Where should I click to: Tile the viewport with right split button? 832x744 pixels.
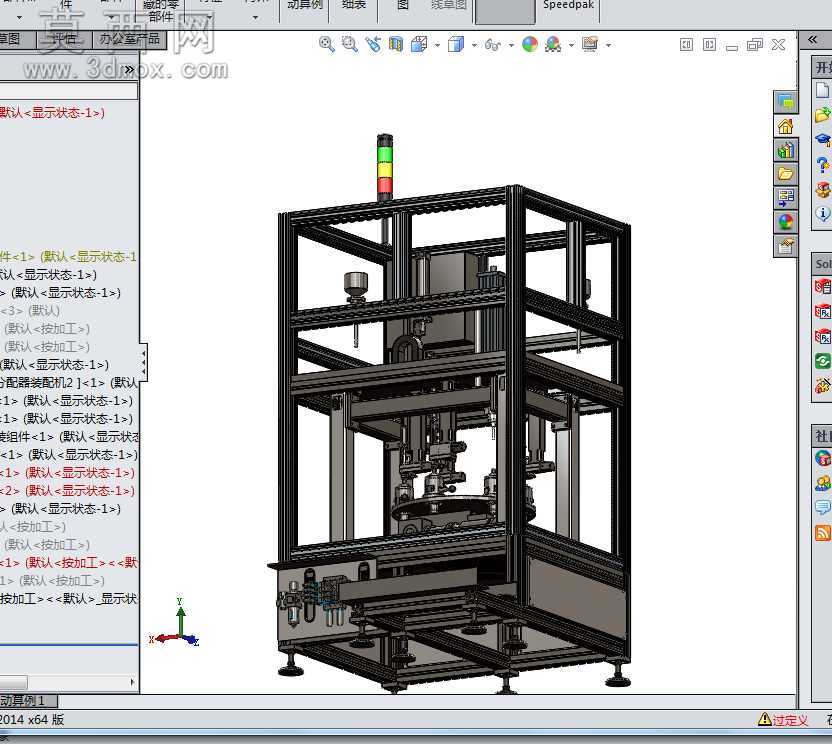(x=709, y=45)
